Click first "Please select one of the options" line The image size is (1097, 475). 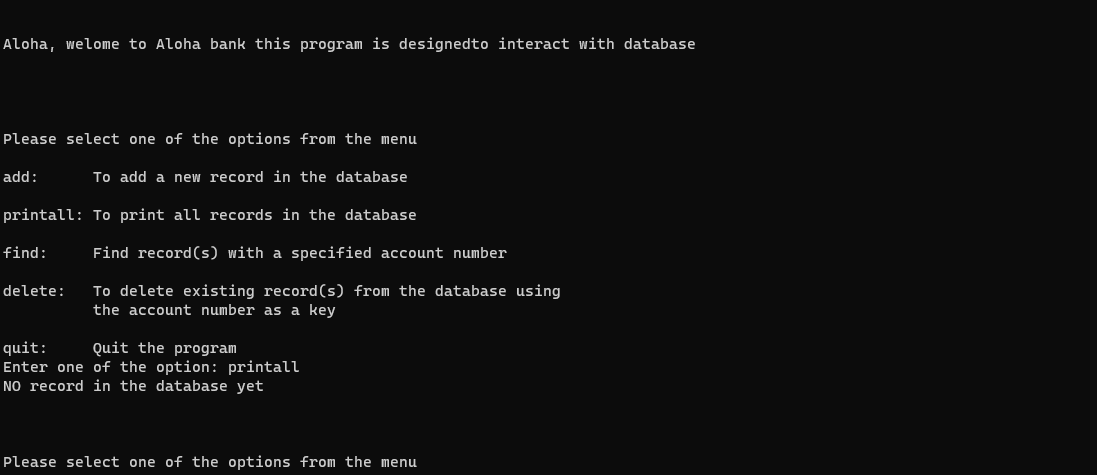[210, 140]
